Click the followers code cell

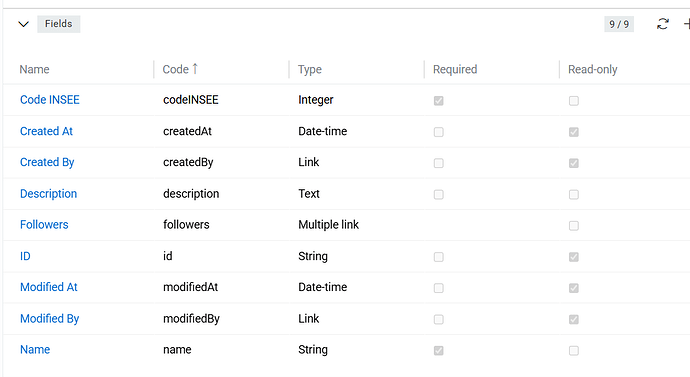186,225
